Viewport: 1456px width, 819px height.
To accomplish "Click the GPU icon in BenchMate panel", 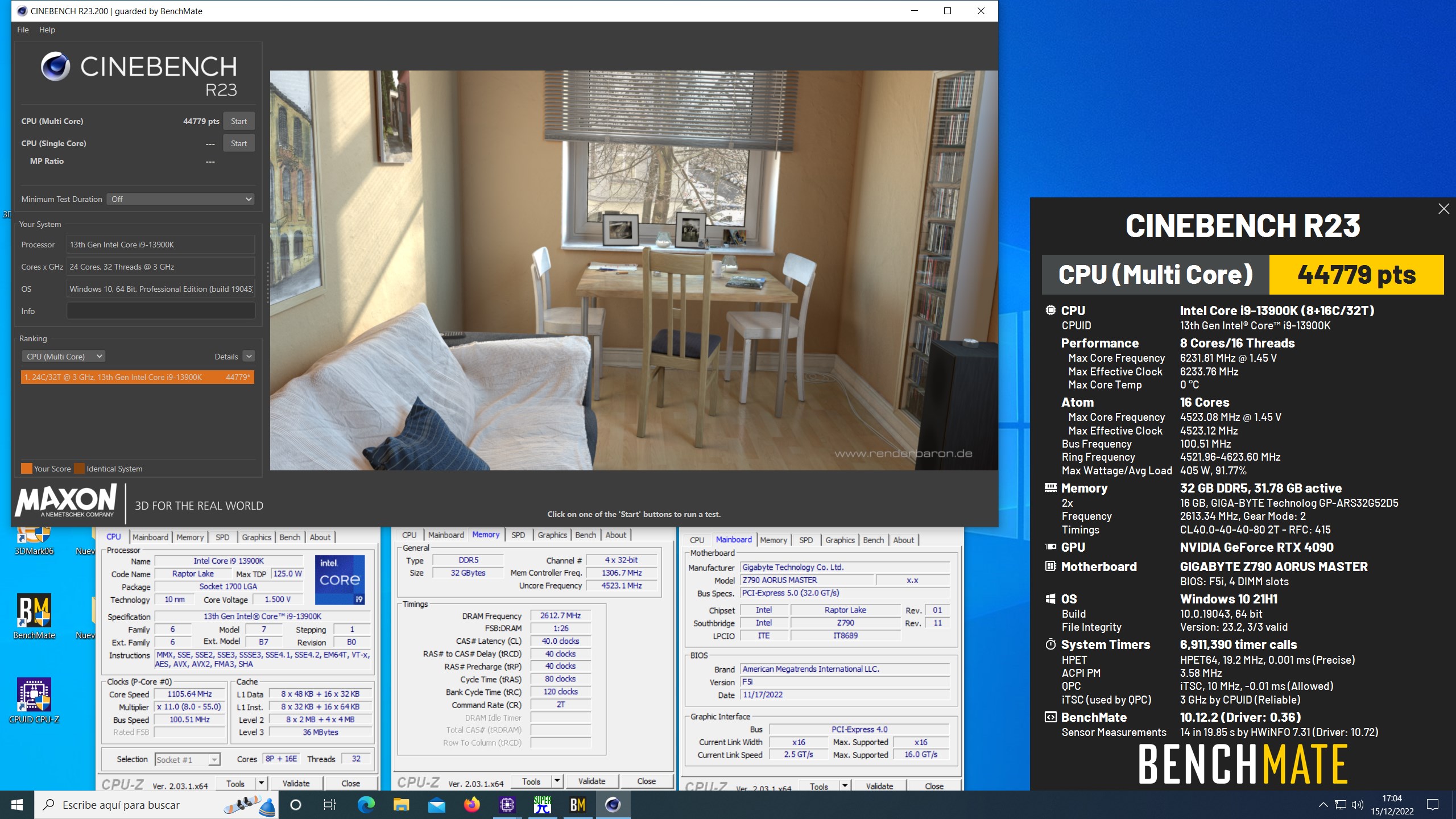I will 1050,547.
